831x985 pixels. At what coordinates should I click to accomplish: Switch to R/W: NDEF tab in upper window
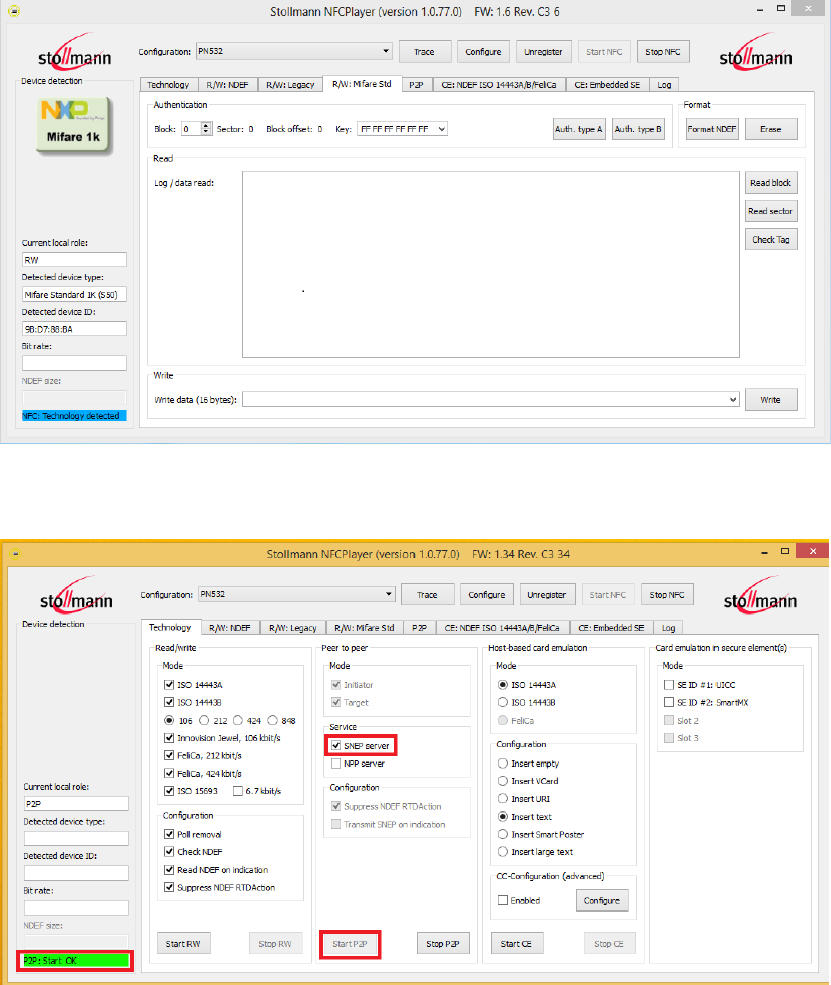(227, 85)
